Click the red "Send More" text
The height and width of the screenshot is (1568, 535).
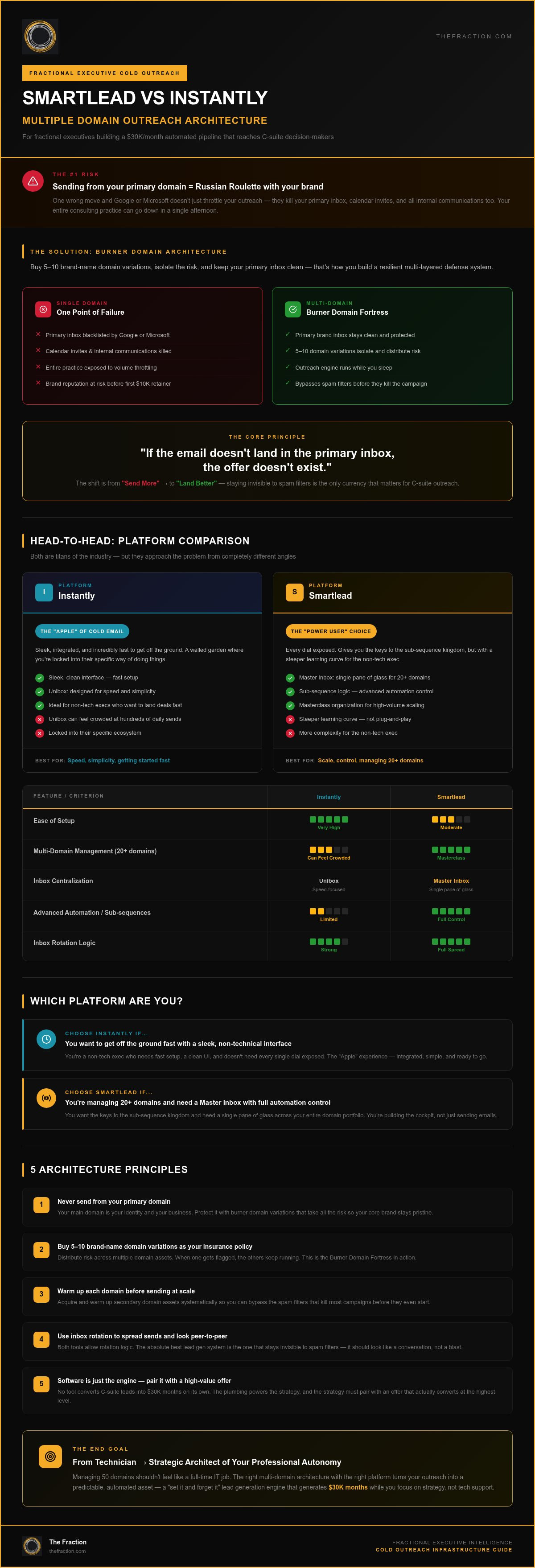pyautogui.click(x=140, y=483)
